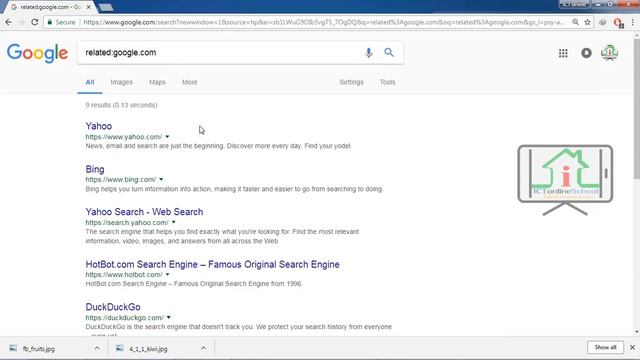Expand dropdown next to duckduckgo.com URL

tap(169, 318)
